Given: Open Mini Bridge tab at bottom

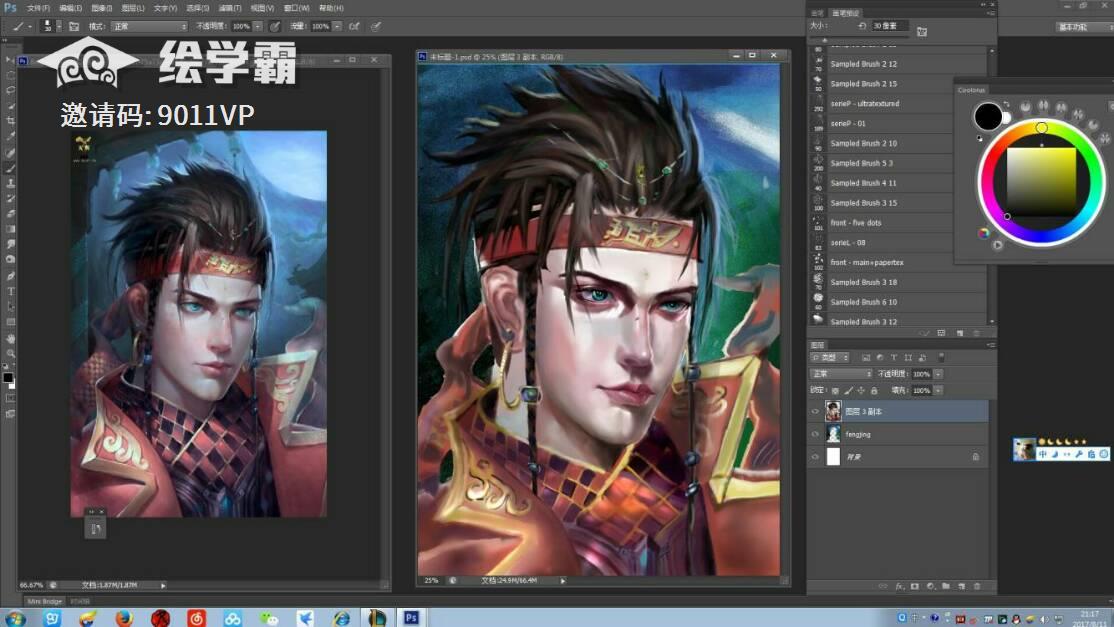Looking at the screenshot, I should (45, 601).
